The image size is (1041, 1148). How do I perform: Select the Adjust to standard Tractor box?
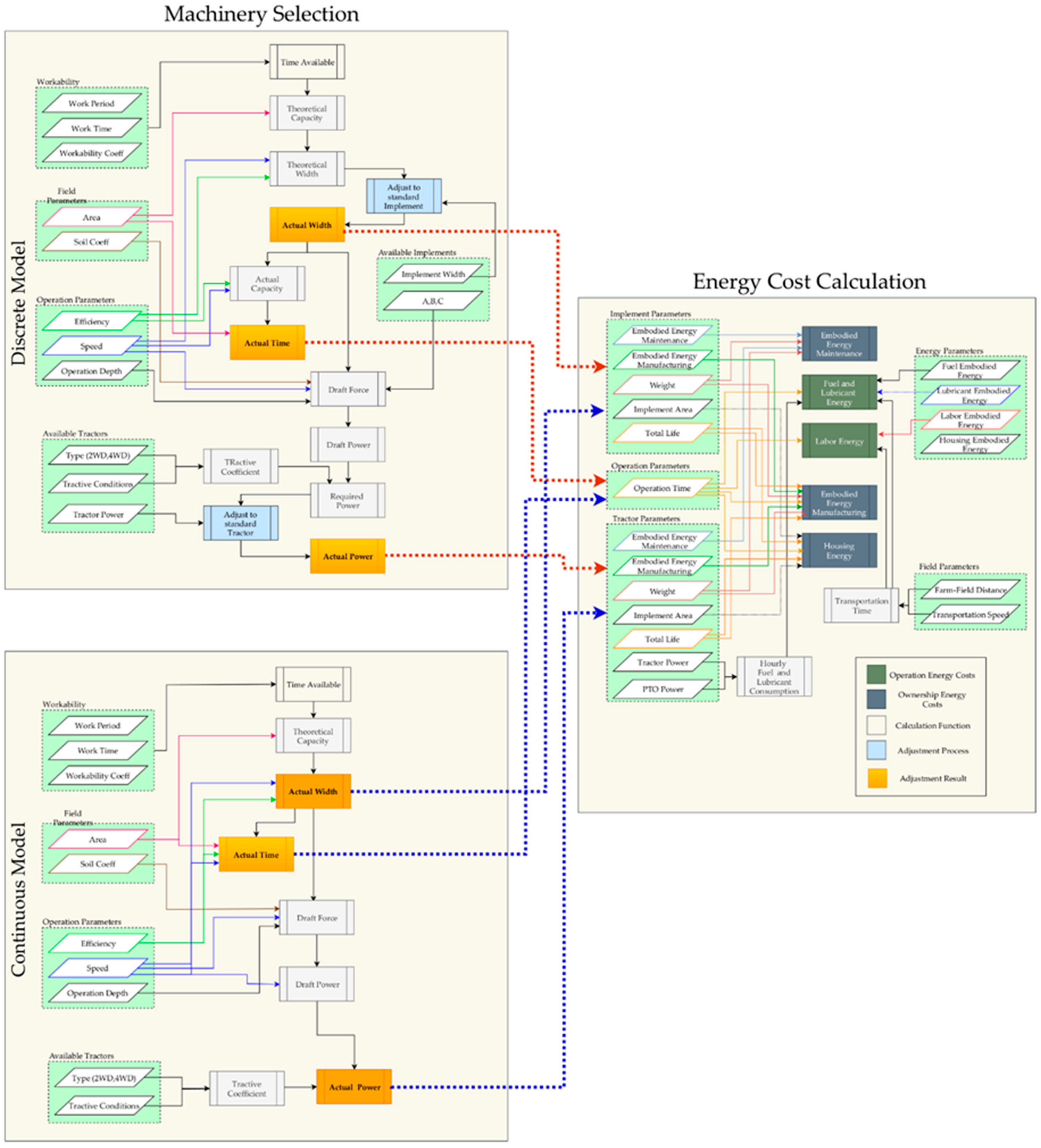pyautogui.click(x=240, y=523)
